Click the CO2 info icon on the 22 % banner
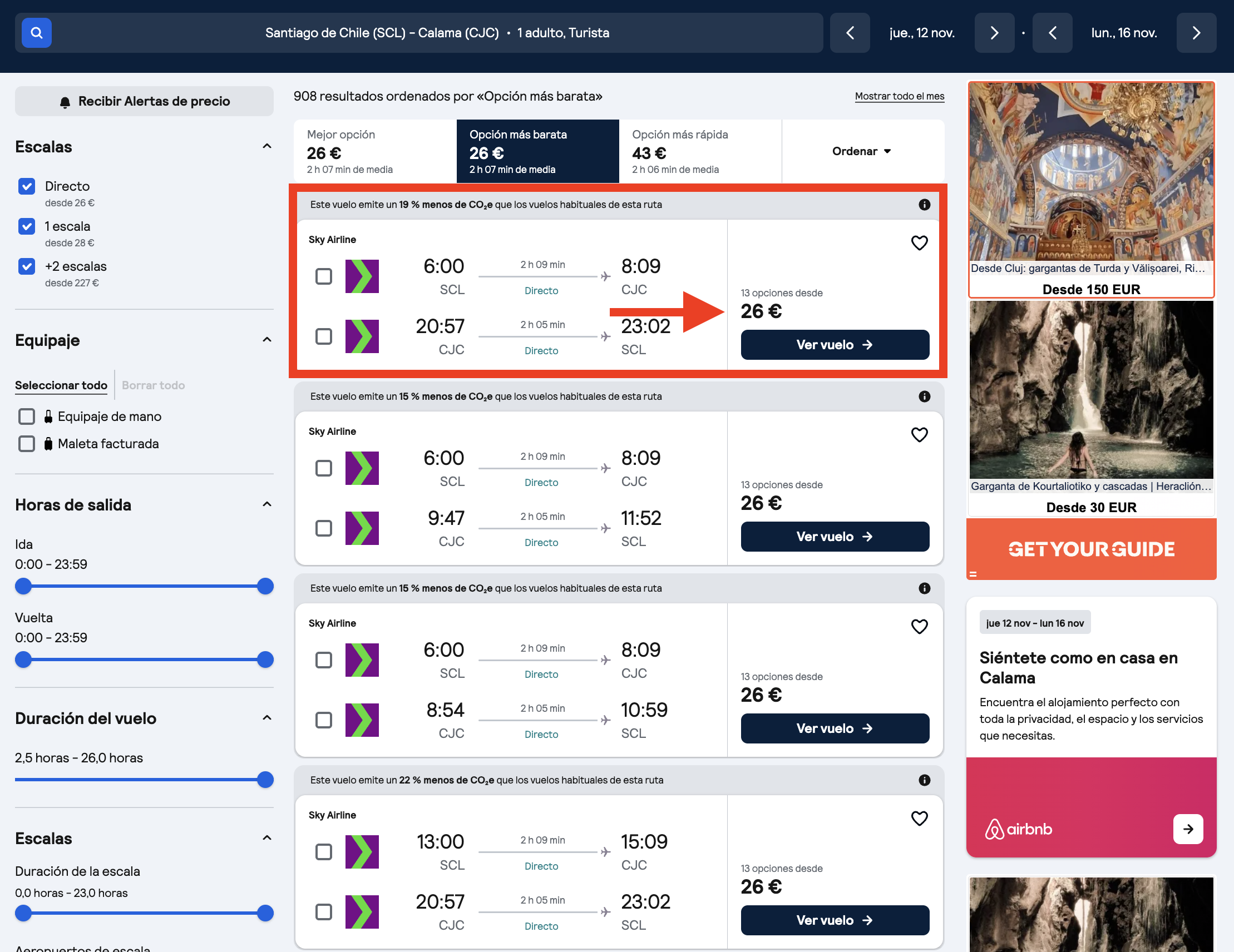This screenshot has width=1234, height=952. 924,780
